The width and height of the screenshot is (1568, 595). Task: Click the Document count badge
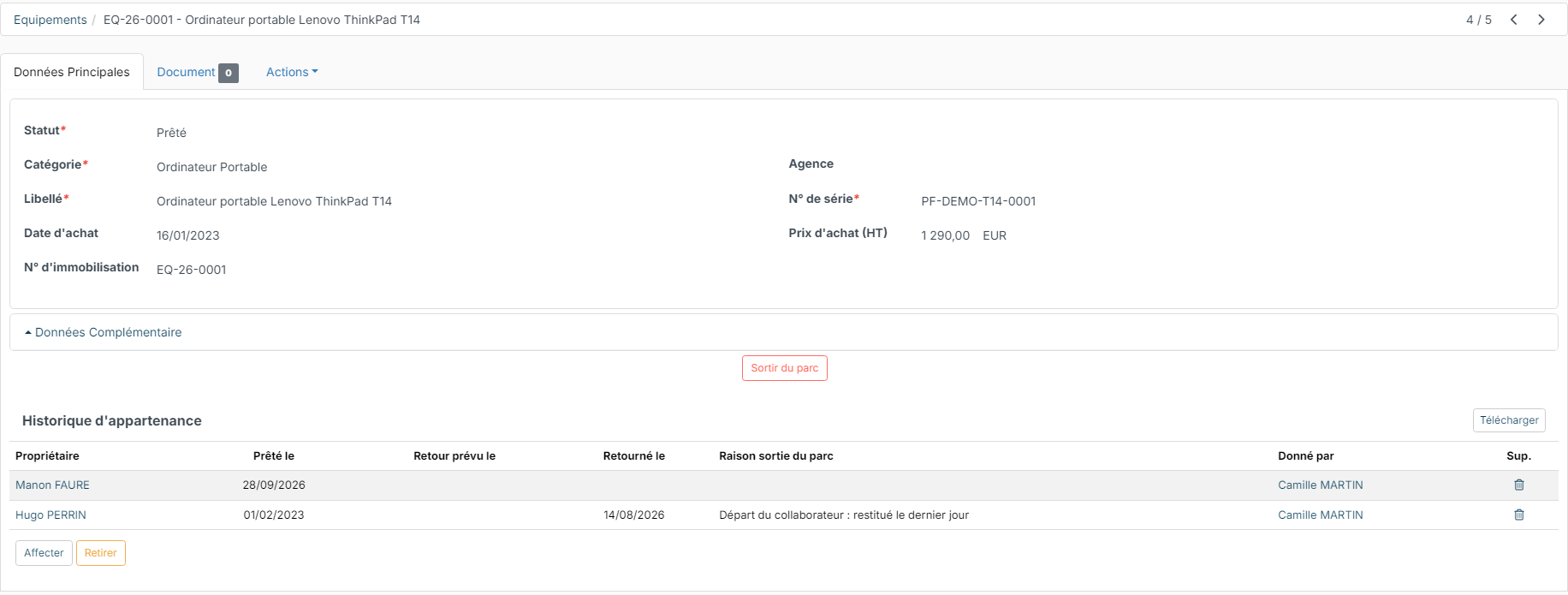(x=228, y=73)
